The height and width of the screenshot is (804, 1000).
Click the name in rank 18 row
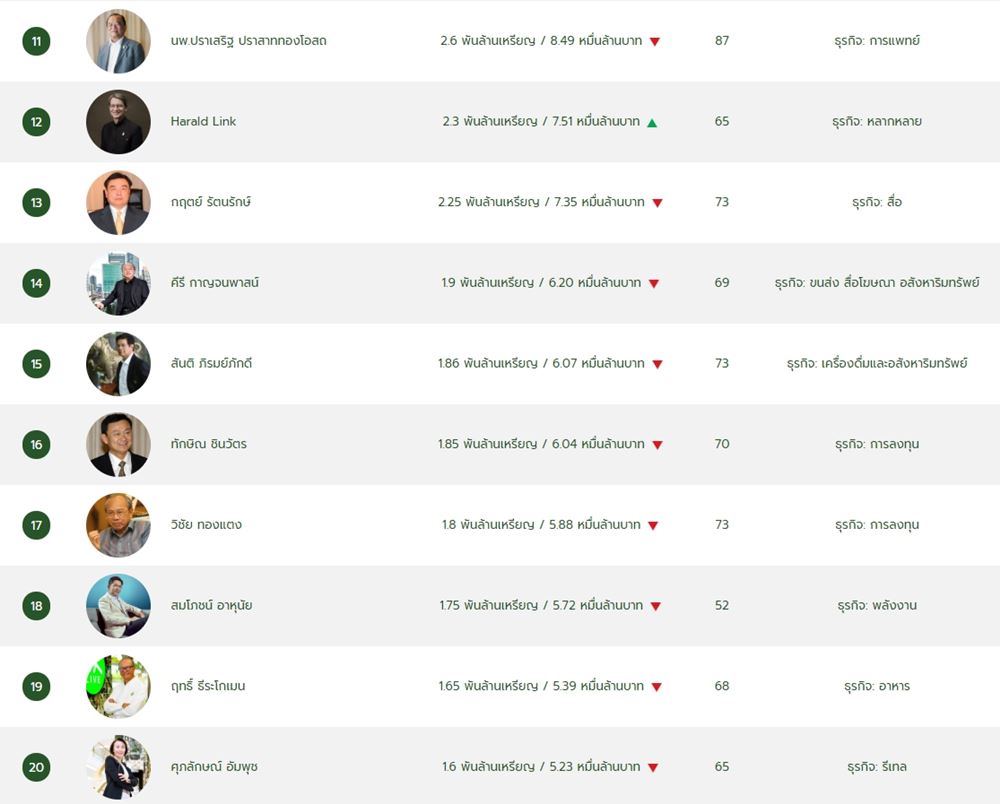[211, 605]
